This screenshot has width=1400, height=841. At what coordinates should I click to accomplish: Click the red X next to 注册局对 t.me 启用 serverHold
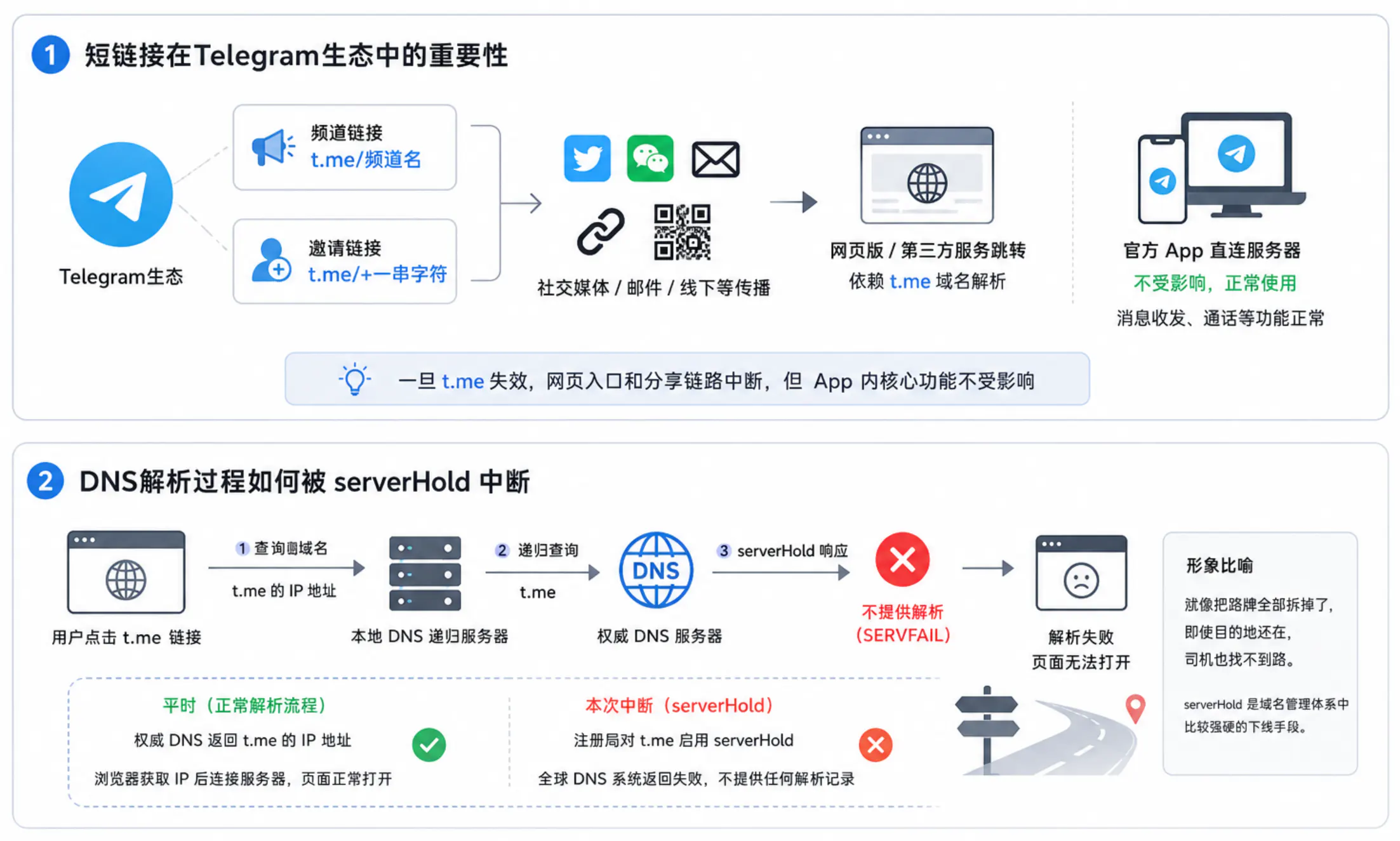pos(876,745)
